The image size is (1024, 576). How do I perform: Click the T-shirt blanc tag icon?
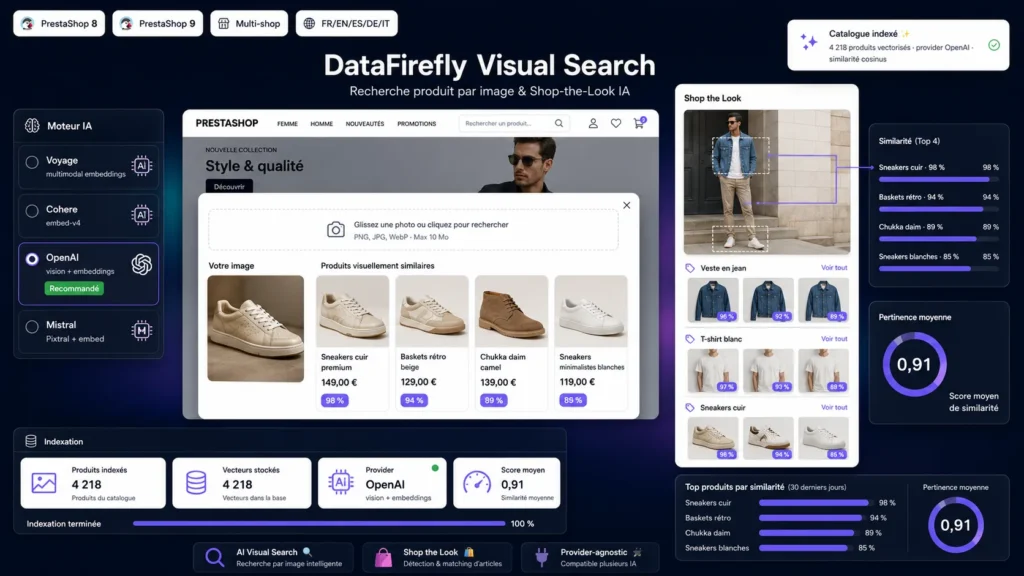tap(690, 339)
